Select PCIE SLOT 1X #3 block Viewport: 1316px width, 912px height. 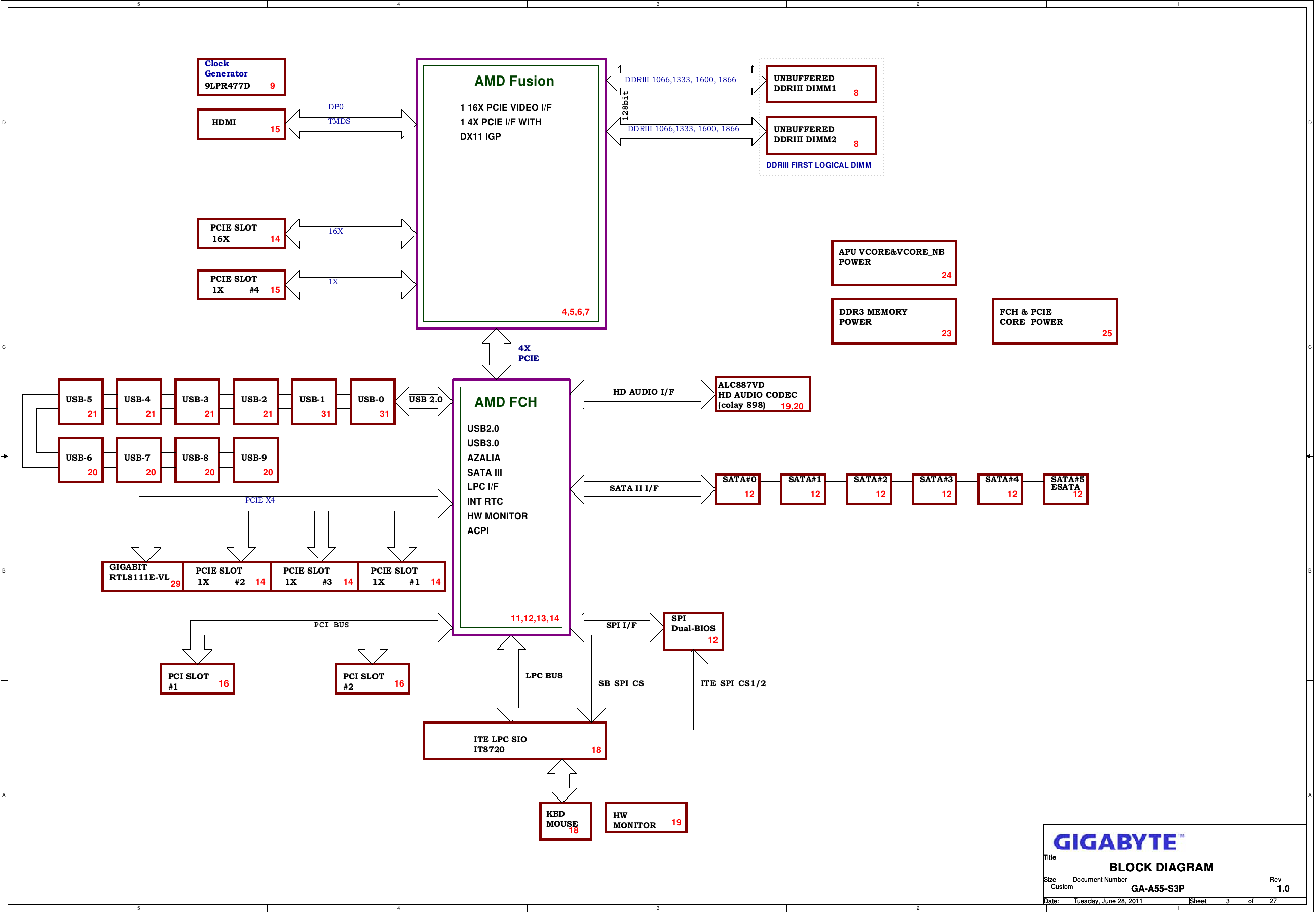(314, 577)
